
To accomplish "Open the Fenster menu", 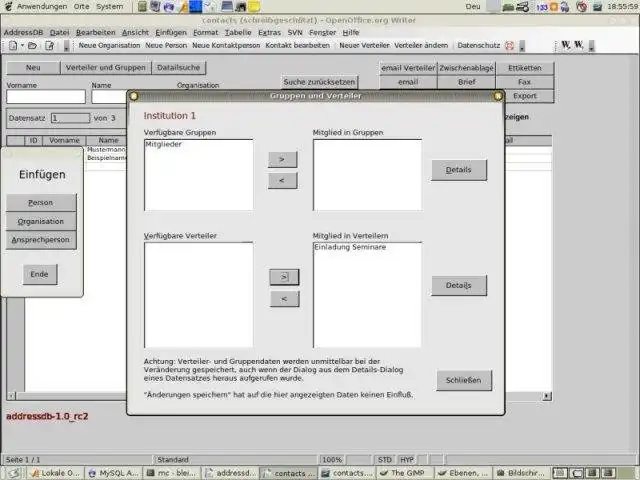I will [322, 32].
